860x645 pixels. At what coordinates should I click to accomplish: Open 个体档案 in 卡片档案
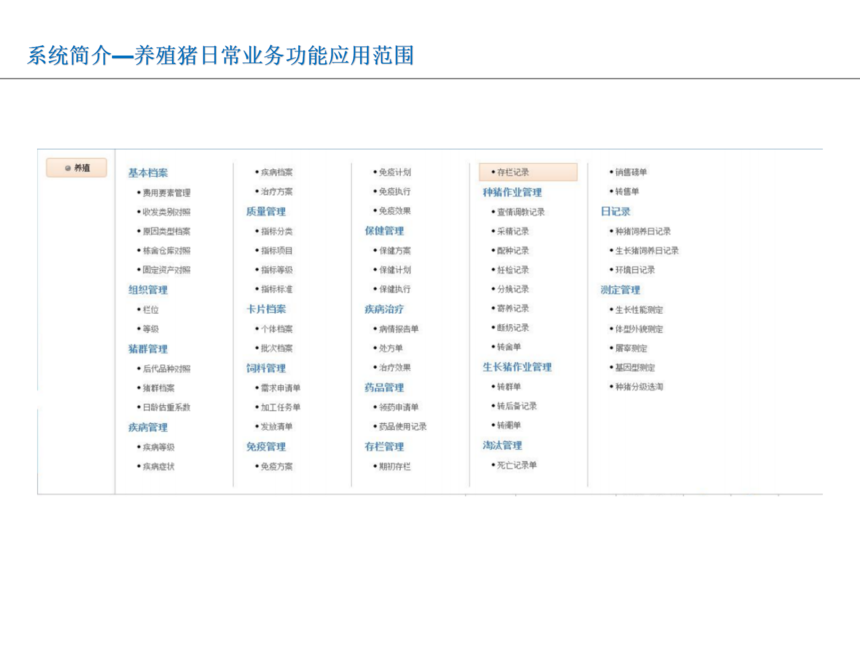276,329
